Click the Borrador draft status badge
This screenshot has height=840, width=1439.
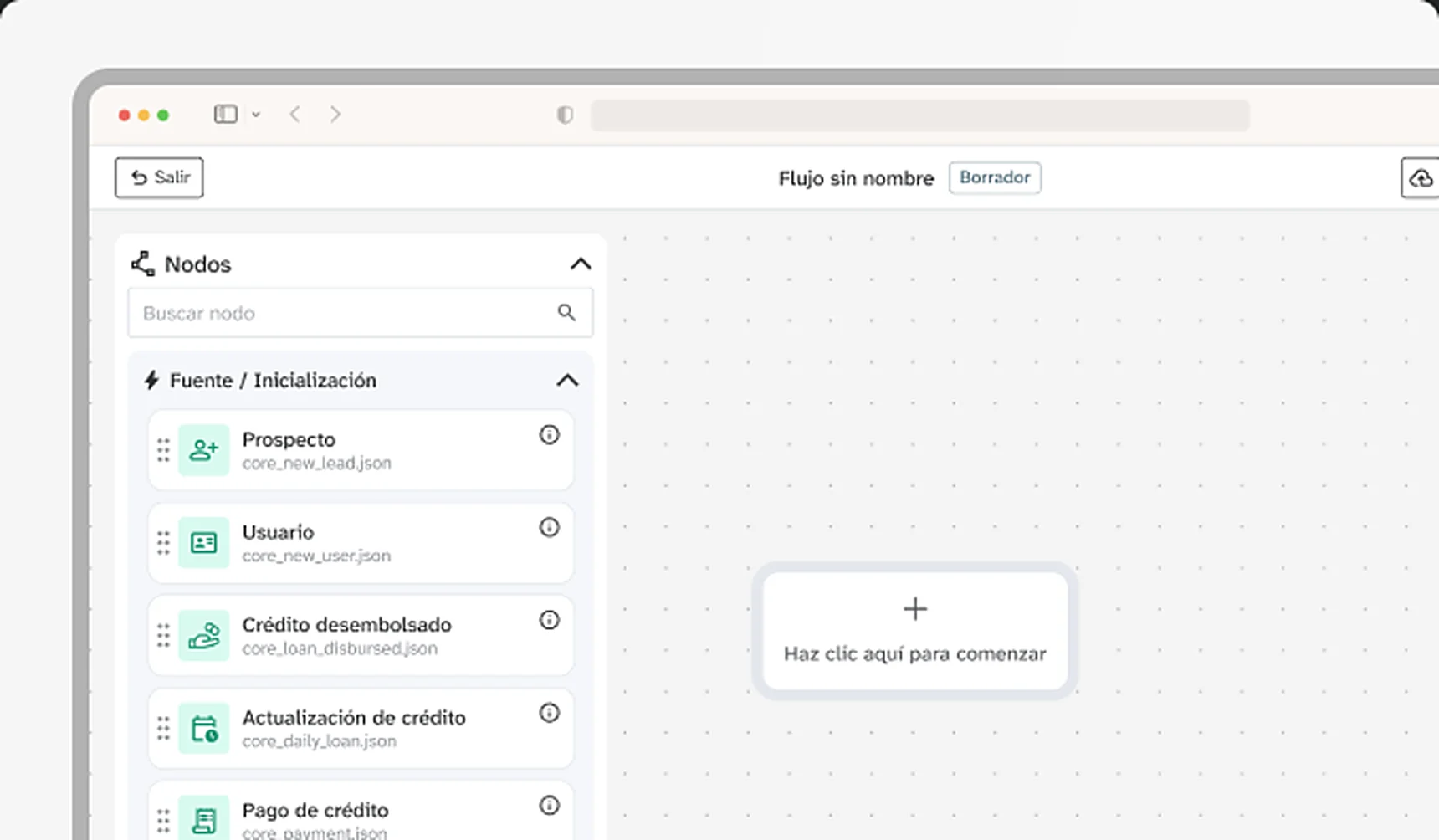tap(995, 177)
